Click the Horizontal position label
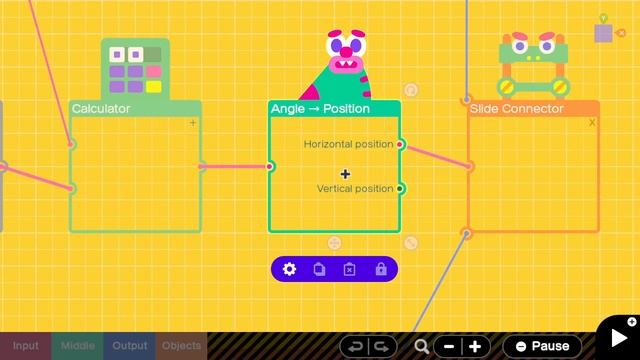The height and width of the screenshot is (360, 640). click(x=348, y=144)
